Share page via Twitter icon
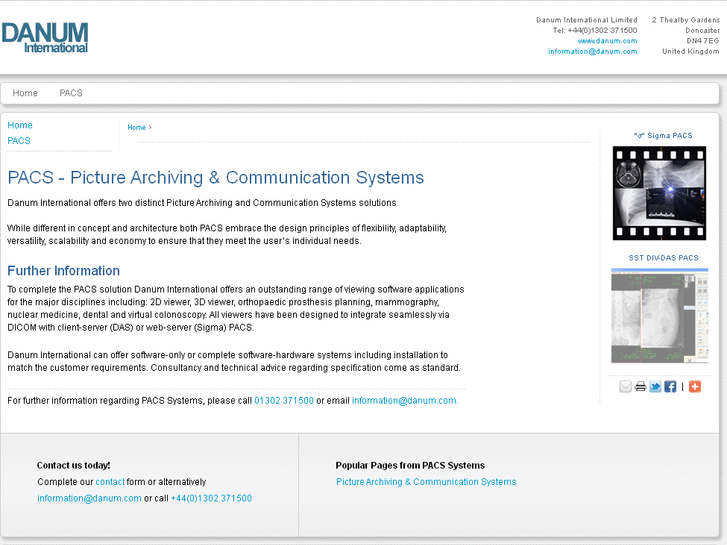Image resolution: width=727 pixels, height=545 pixels. (x=655, y=386)
